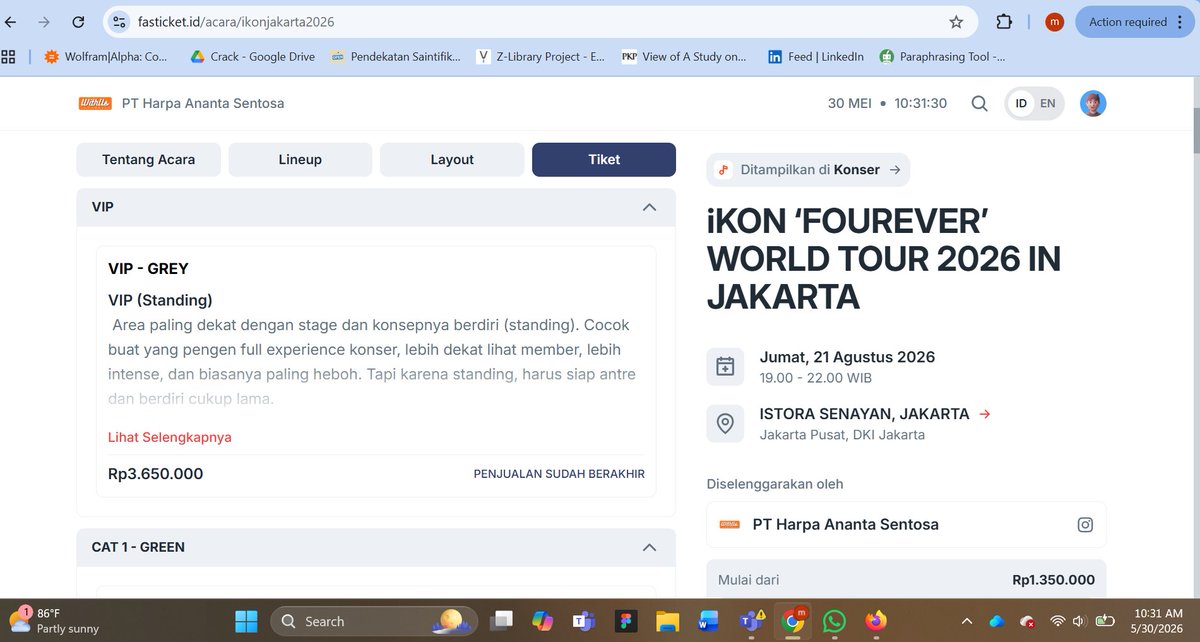Select the Tiket tab
1200x642 pixels.
[604, 160]
